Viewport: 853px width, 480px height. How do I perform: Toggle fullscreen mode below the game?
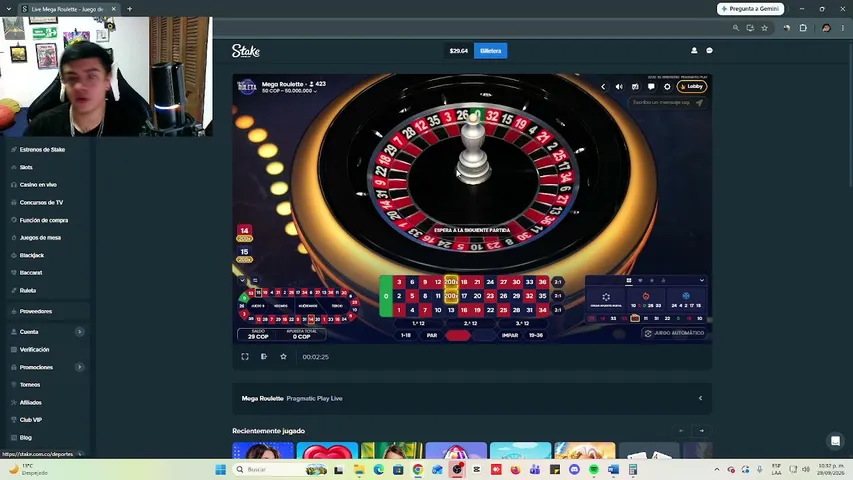click(245, 356)
